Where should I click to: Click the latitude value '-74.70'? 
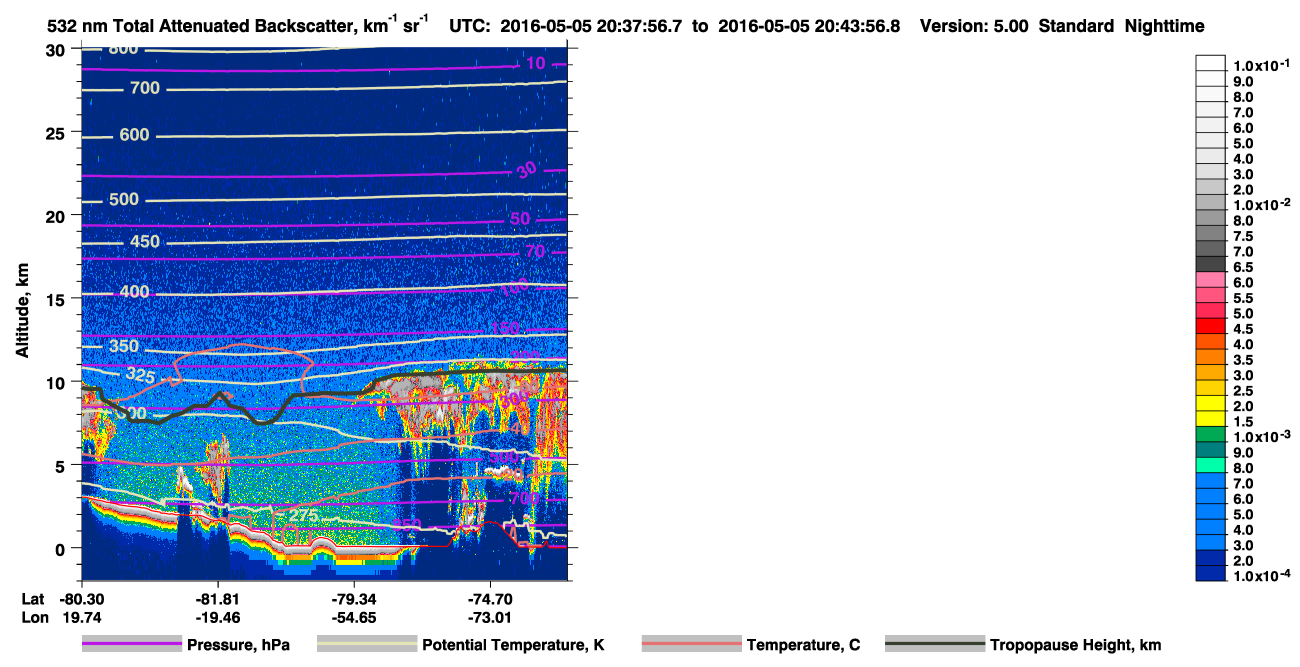490,599
